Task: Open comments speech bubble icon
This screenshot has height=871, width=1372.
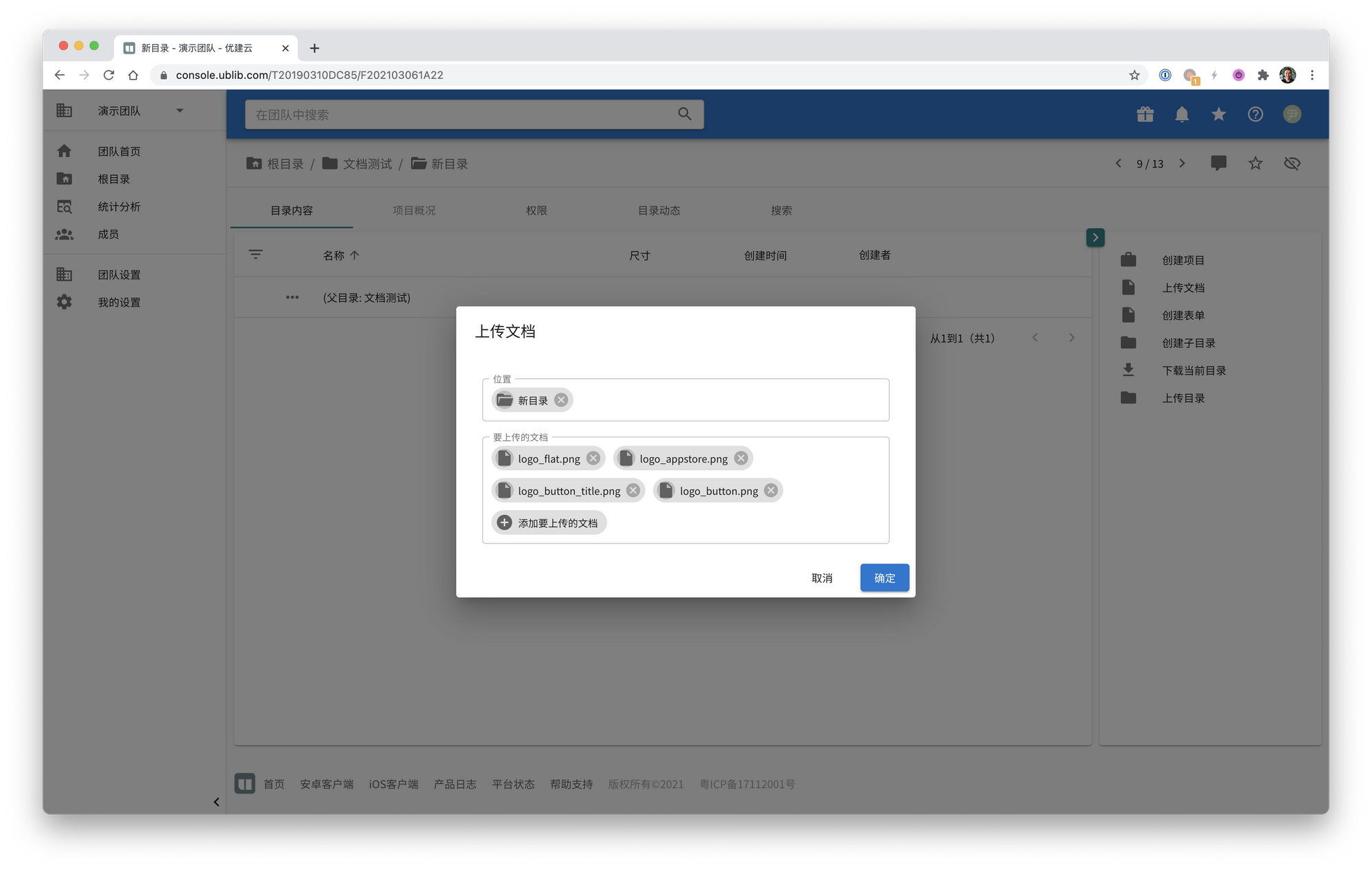Action: coord(1218,163)
